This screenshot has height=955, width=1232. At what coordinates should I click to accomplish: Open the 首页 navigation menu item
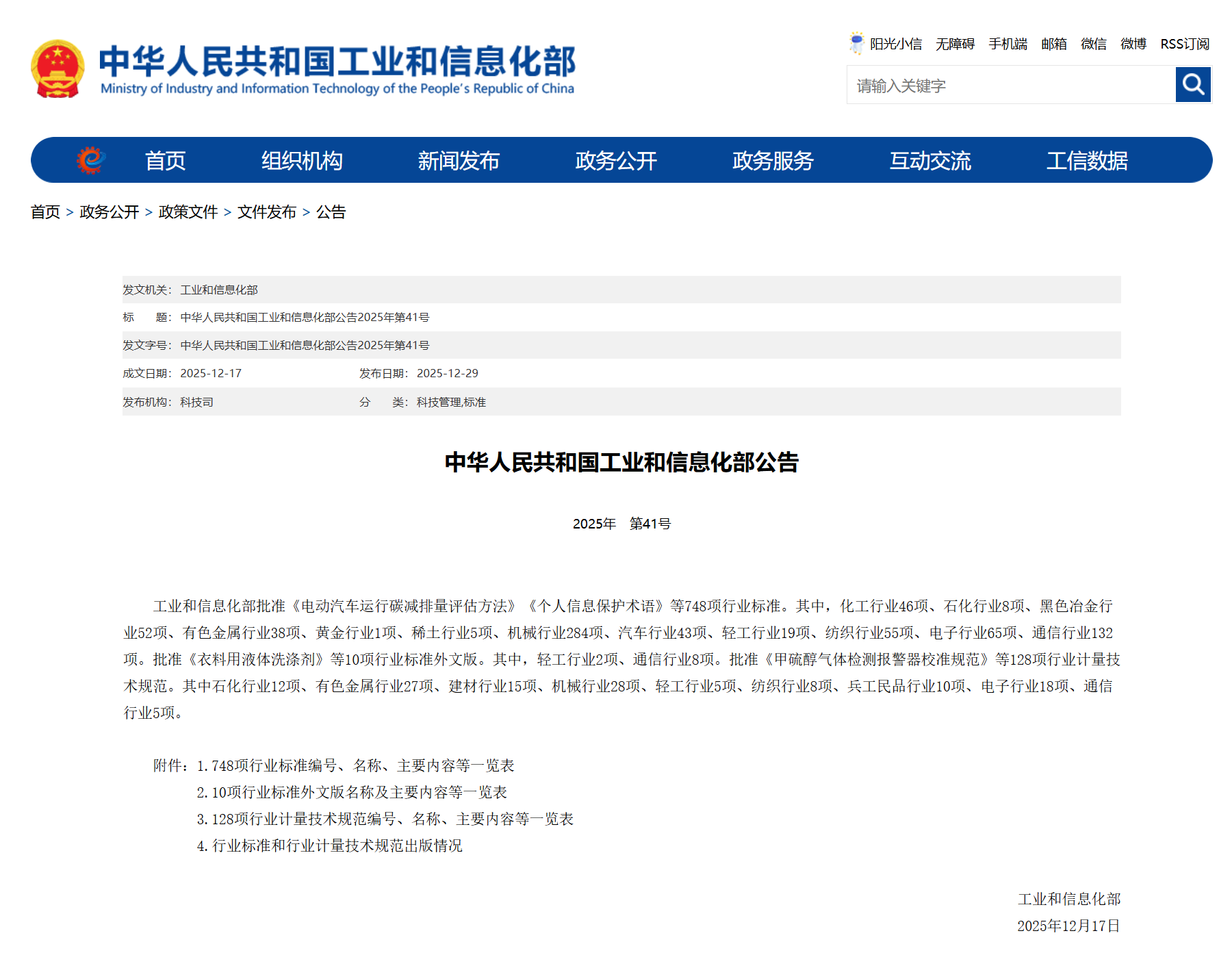pos(165,161)
